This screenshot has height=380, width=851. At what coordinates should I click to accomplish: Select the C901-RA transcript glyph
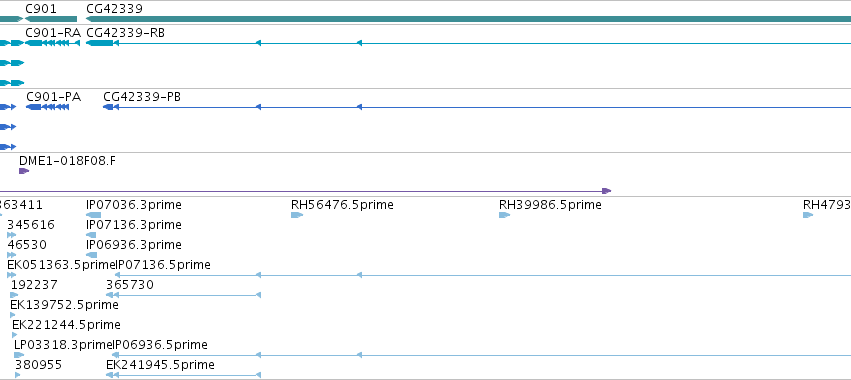[x=53, y=43]
